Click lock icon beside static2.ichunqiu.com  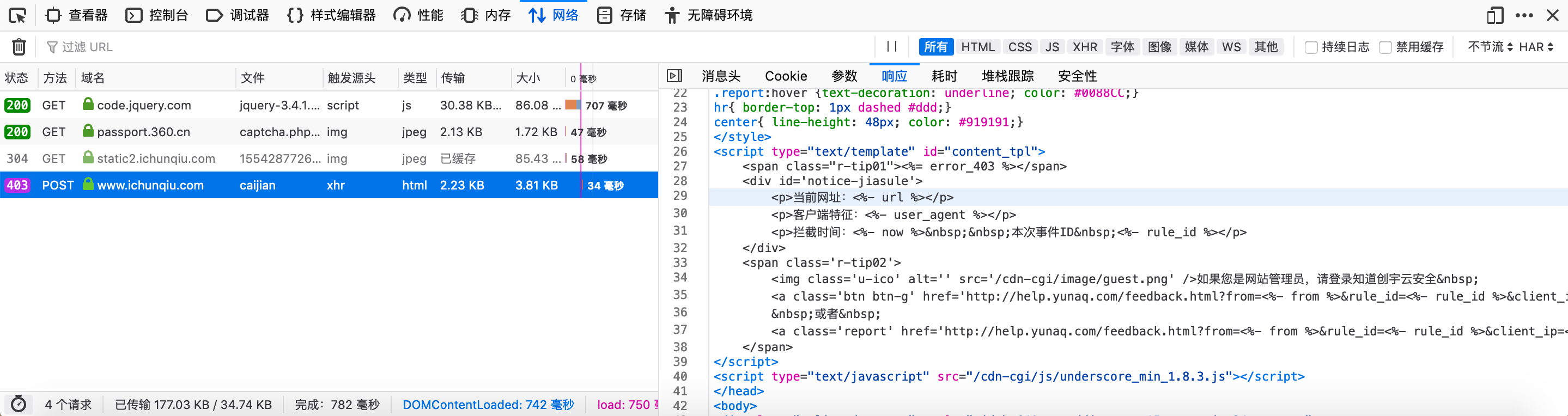[x=88, y=157]
